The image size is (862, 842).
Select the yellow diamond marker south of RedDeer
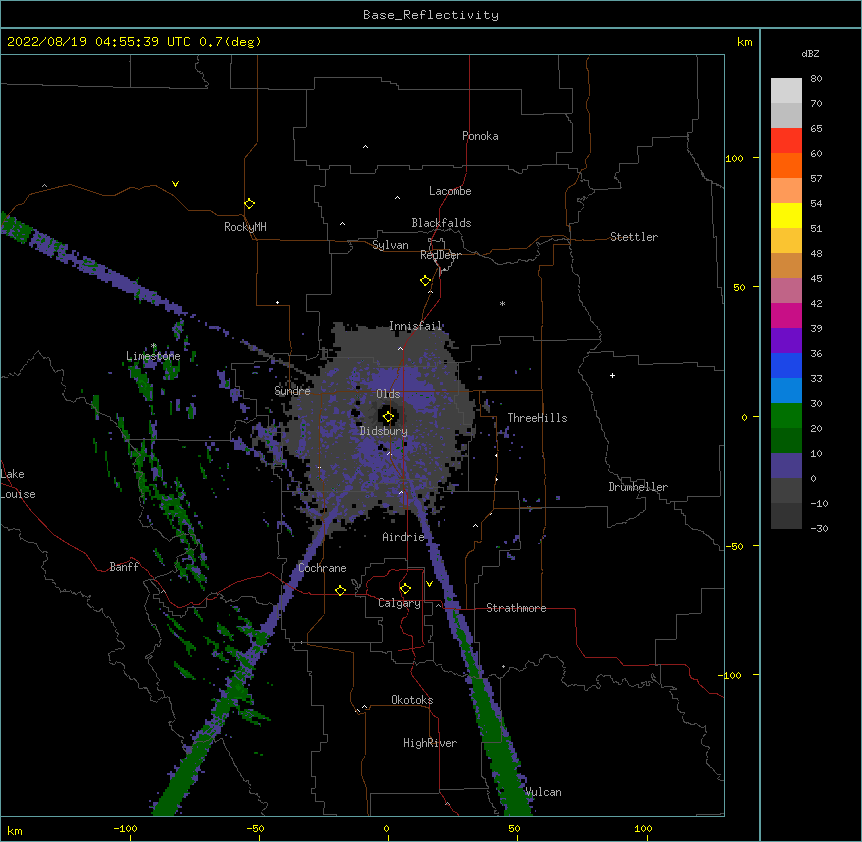tap(425, 280)
